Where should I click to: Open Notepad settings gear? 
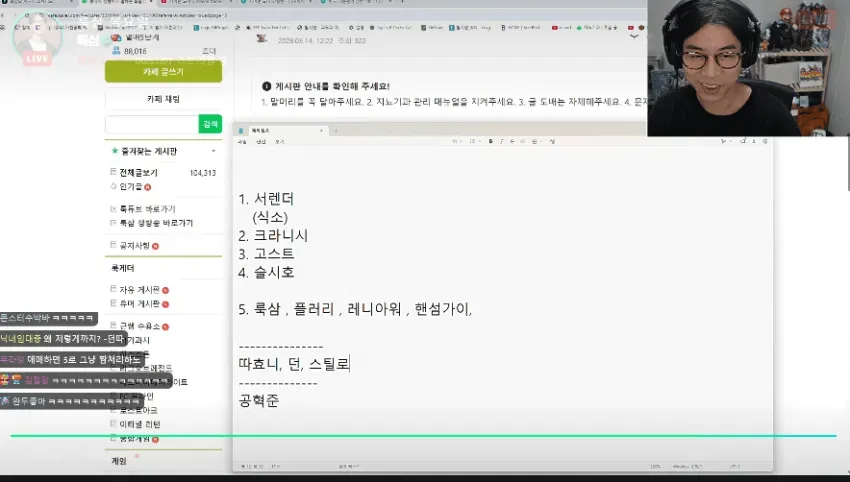pos(765,141)
